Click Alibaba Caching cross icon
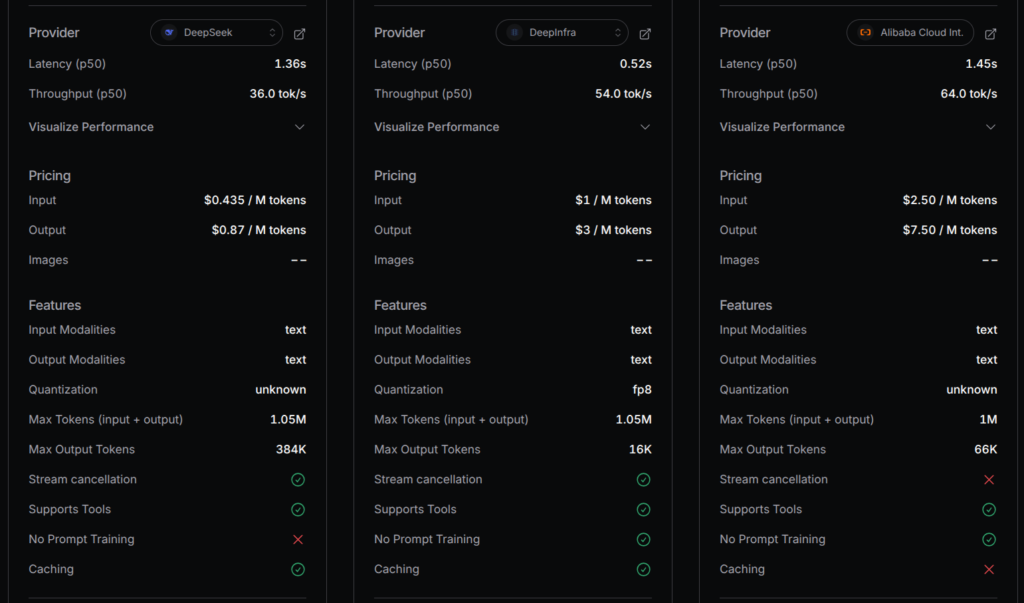1024x603 pixels. [989, 570]
